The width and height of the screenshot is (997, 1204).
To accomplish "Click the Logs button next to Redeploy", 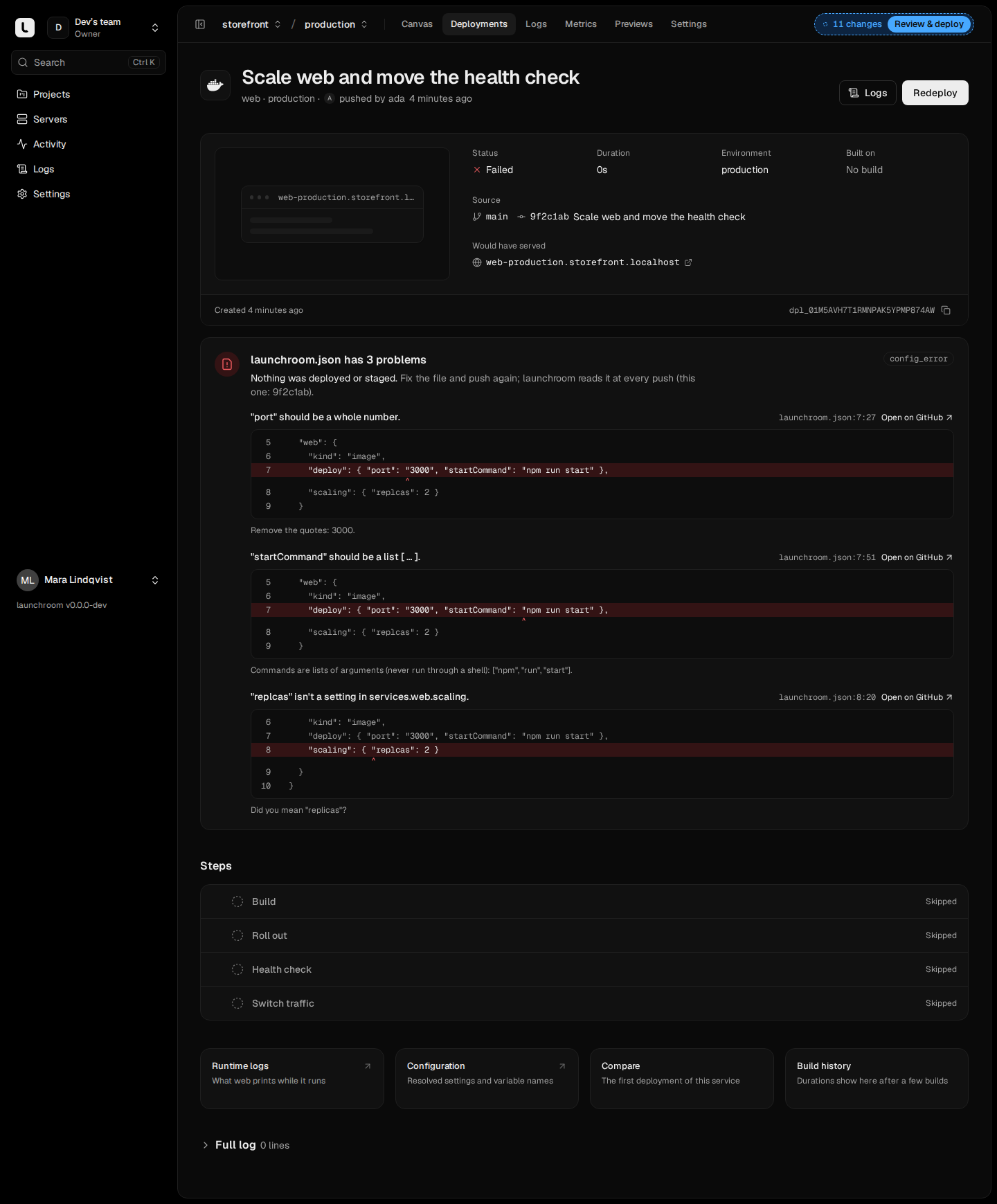I will [868, 93].
